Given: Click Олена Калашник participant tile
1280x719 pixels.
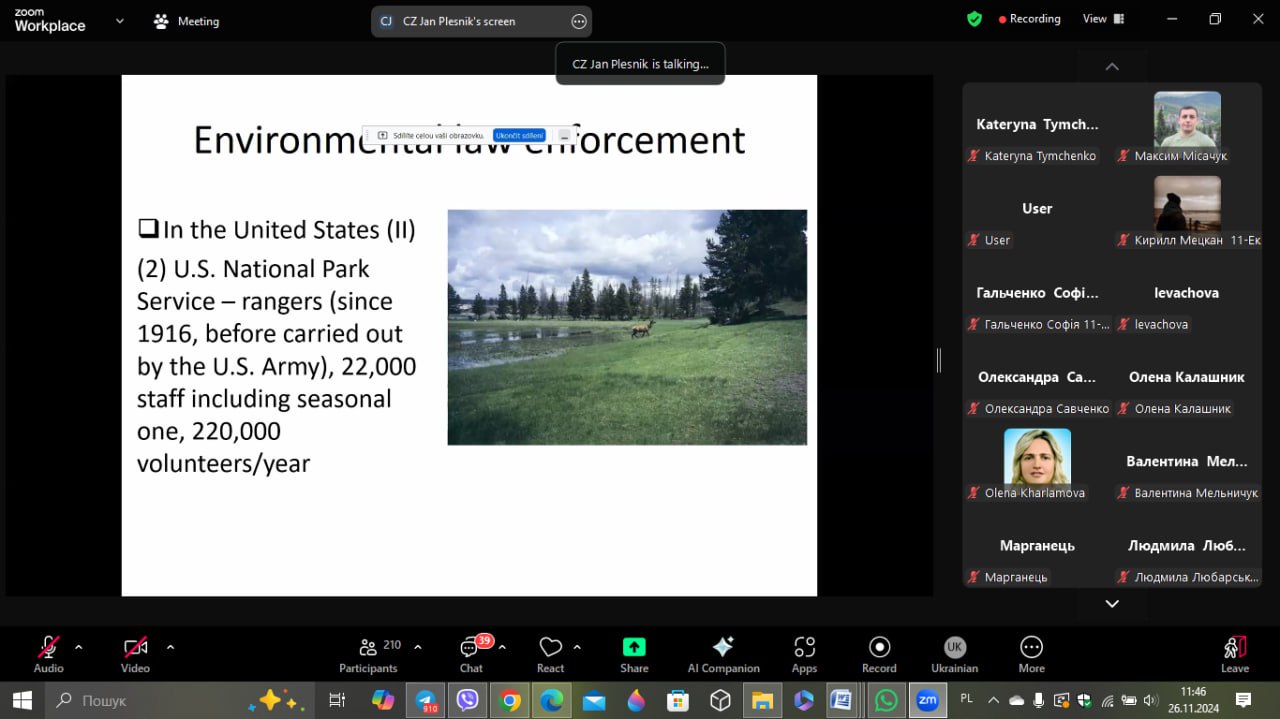Looking at the screenshot, I should 1187,380.
